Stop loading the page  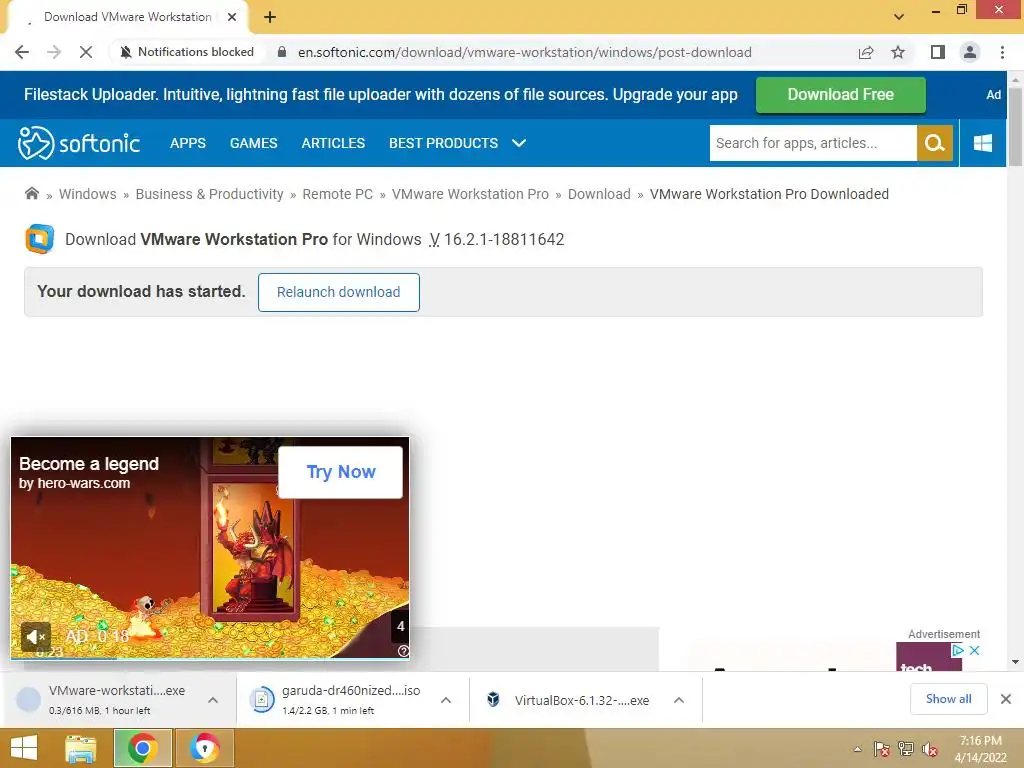coord(86,52)
